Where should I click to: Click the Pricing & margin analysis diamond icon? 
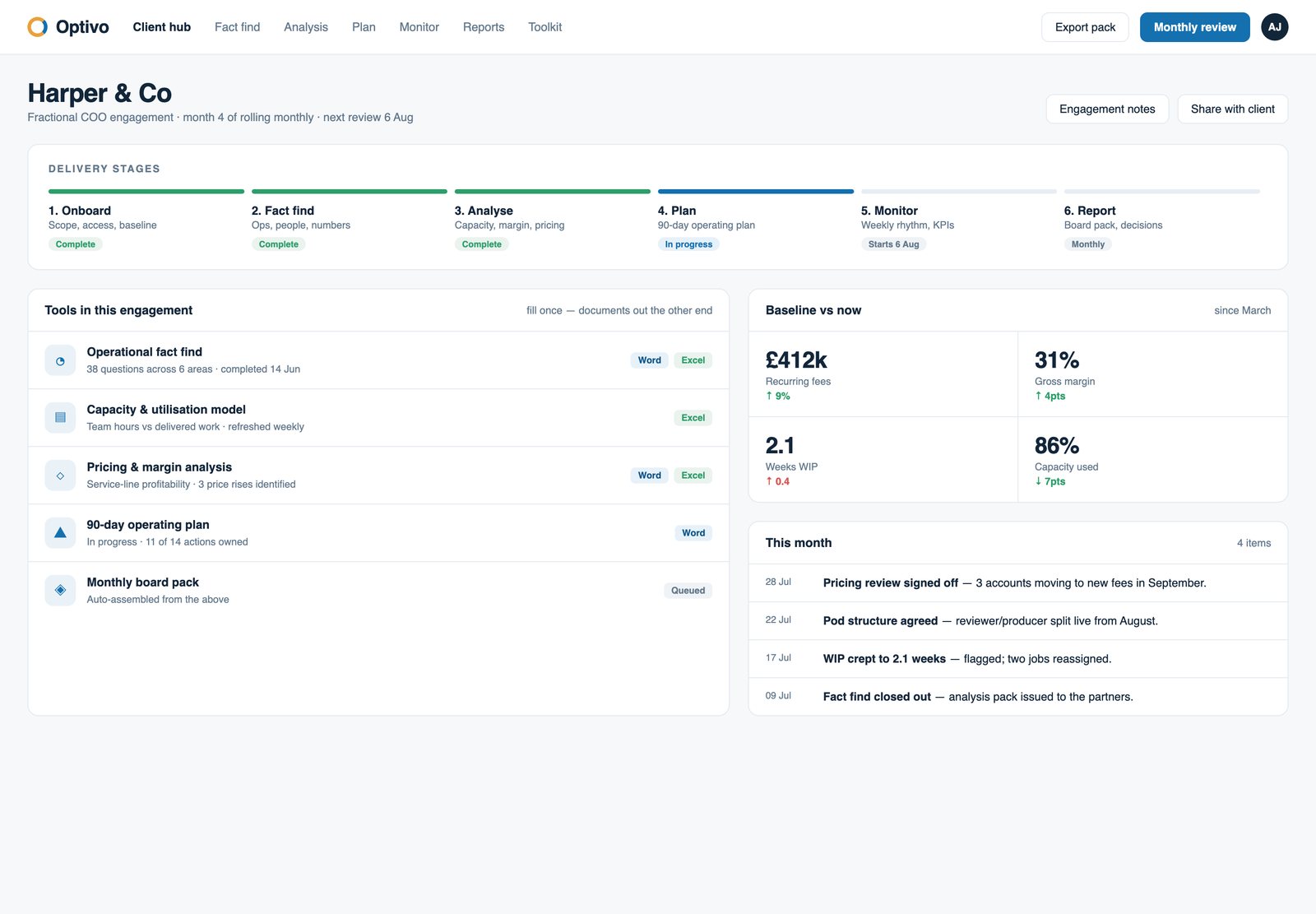60,476
